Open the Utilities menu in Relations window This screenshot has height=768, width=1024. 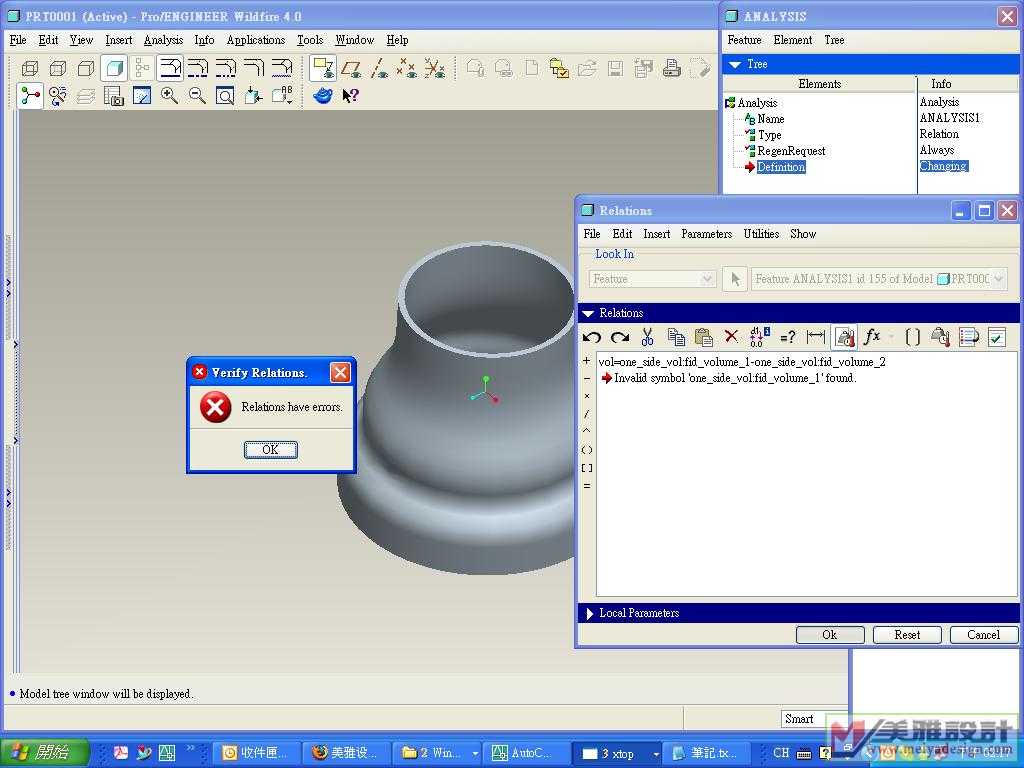(761, 234)
